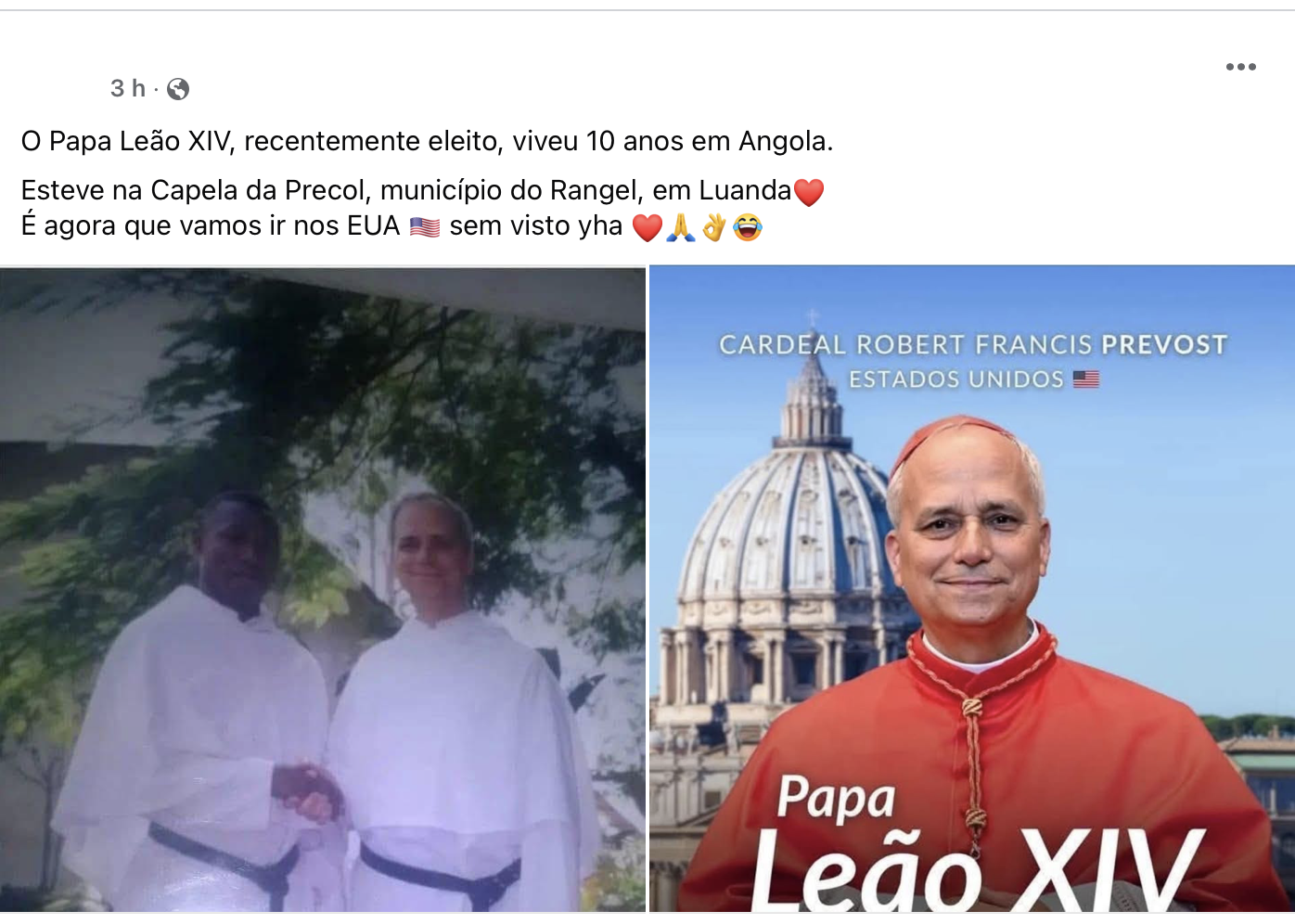Open the post's "3 h" timestamp link
The height and width of the screenshot is (924, 1295).
[x=128, y=88]
